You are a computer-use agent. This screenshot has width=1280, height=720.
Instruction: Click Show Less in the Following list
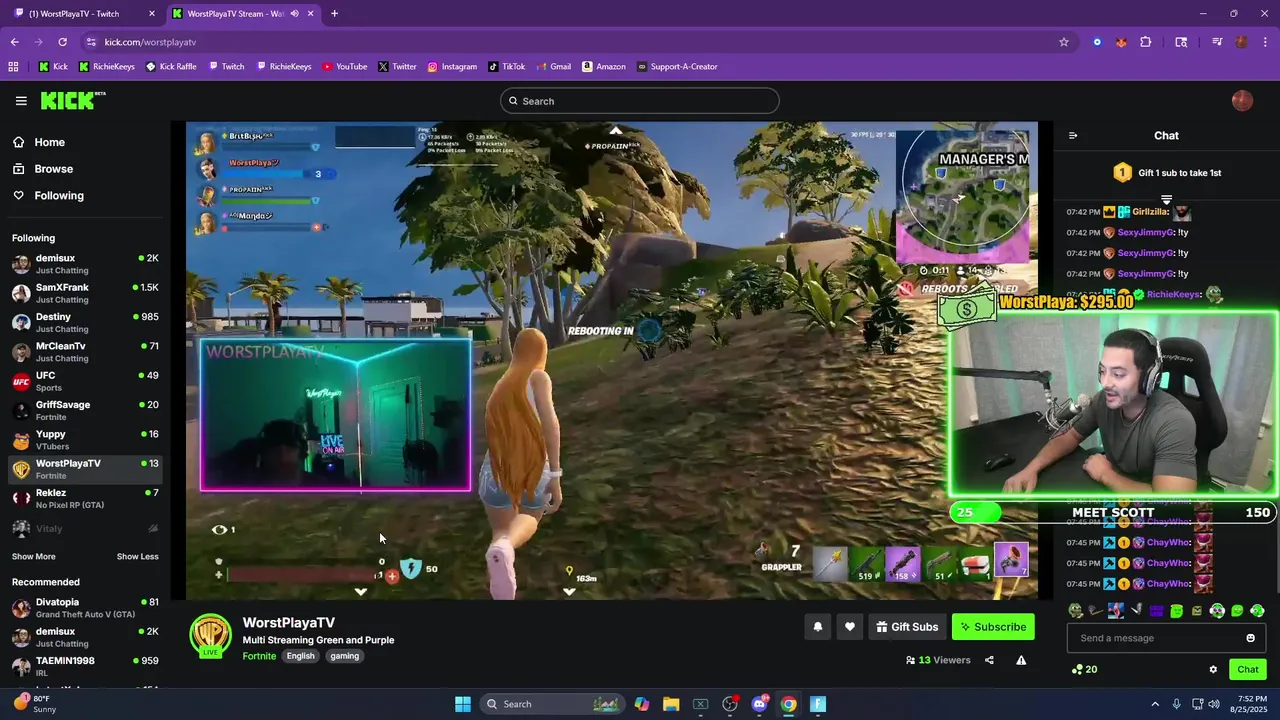(138, 557)
